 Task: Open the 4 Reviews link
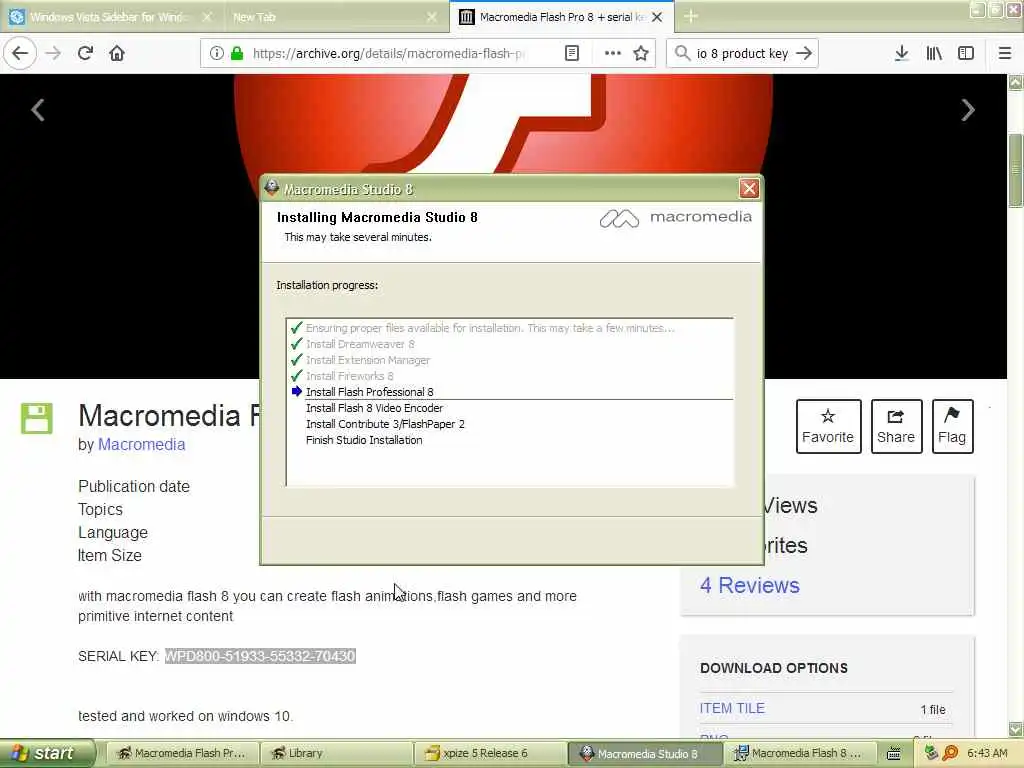point(750,585)
